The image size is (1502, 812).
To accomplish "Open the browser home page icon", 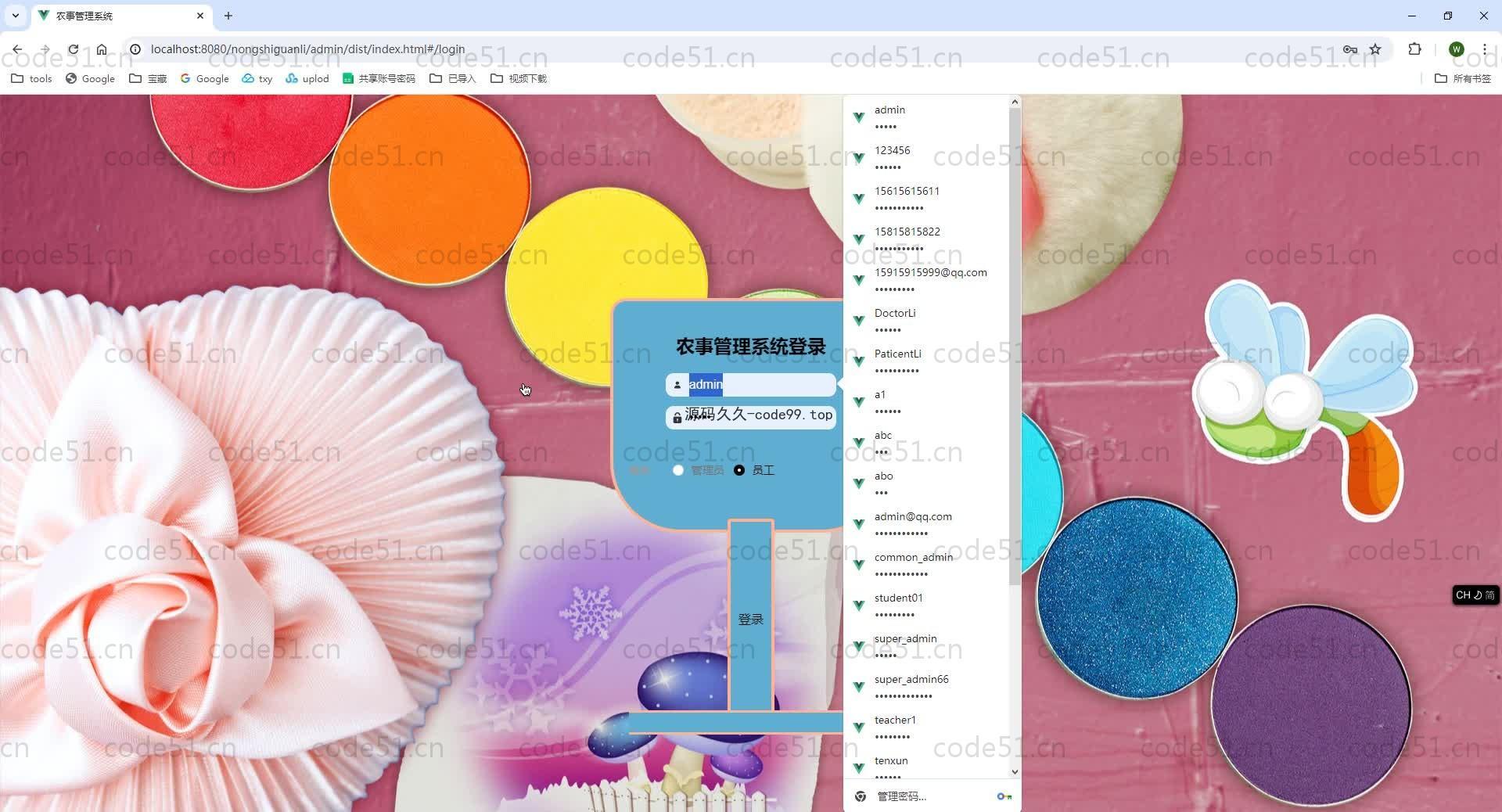I will (x=102, y=49).
